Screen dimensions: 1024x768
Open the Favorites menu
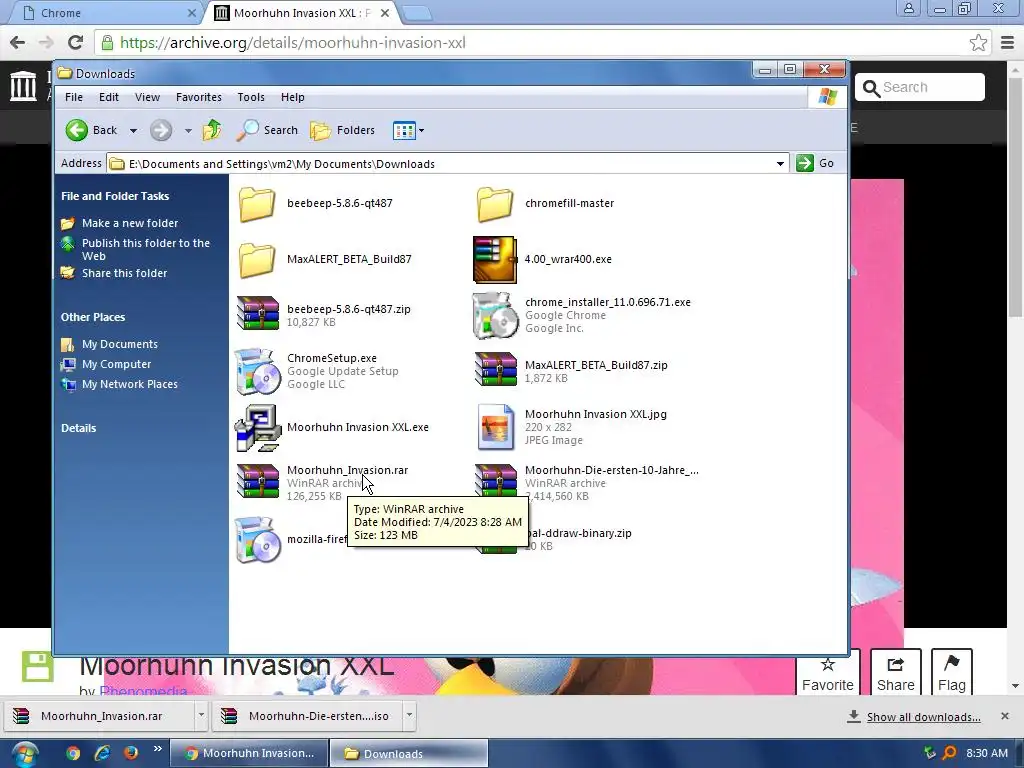(199, 97)
